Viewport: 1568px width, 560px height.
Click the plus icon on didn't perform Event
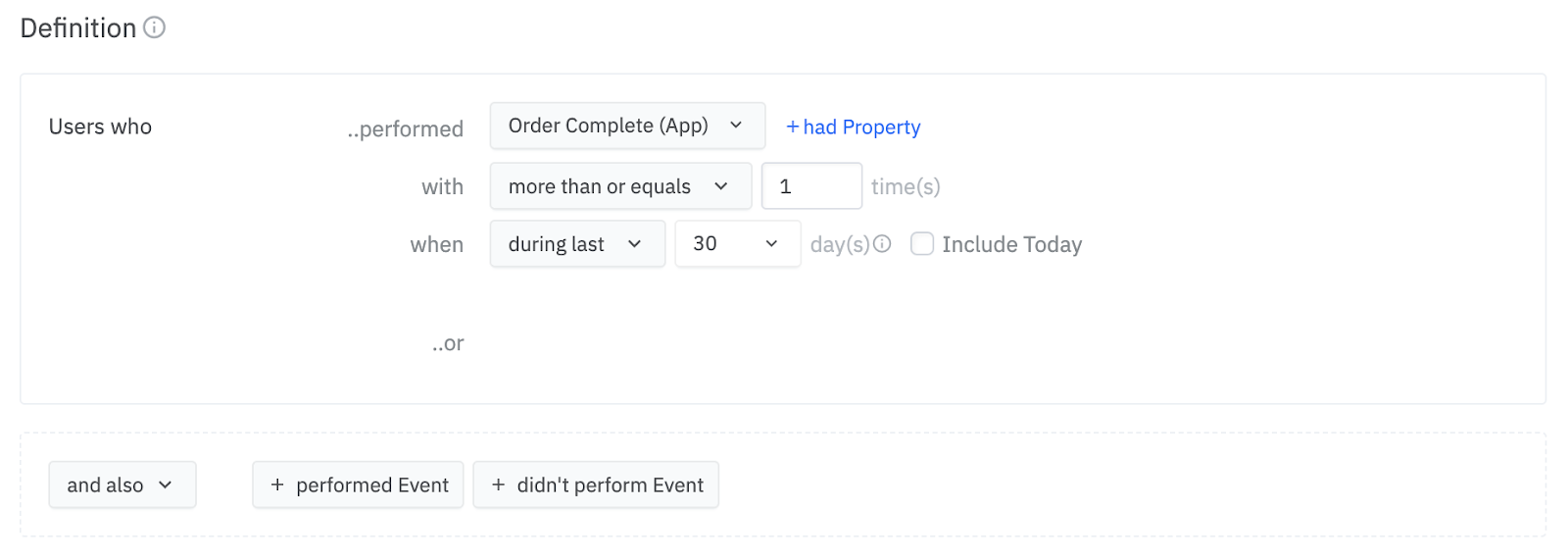point(499,484)
